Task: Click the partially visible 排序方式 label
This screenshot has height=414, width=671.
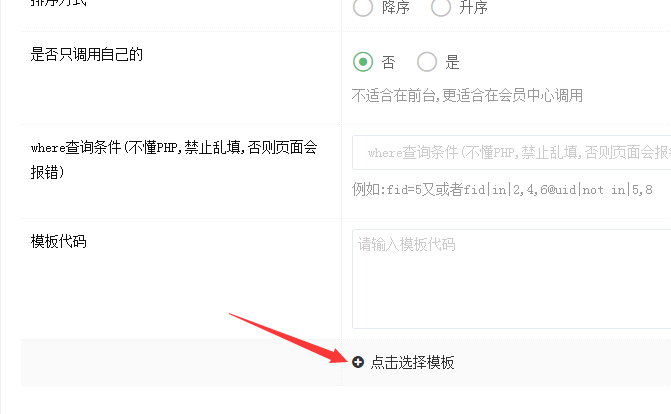Action: pyautogui.click(x=59, y=3)
